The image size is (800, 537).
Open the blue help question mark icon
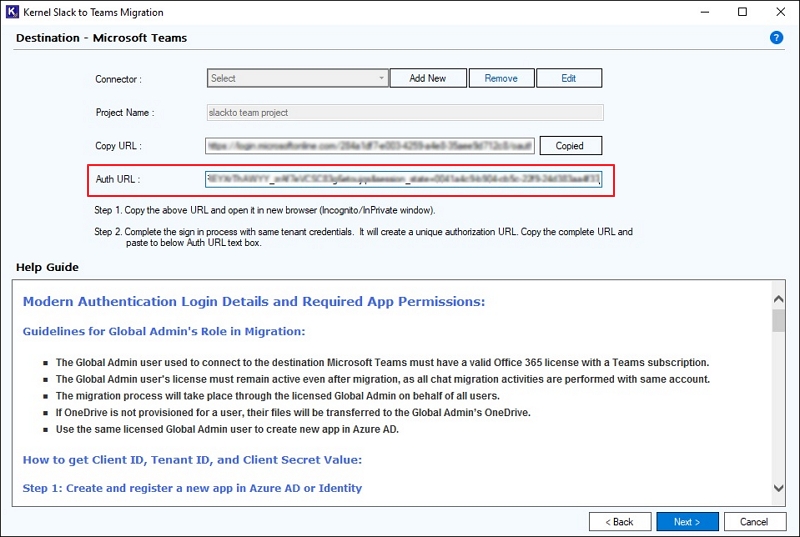point(776,38)
